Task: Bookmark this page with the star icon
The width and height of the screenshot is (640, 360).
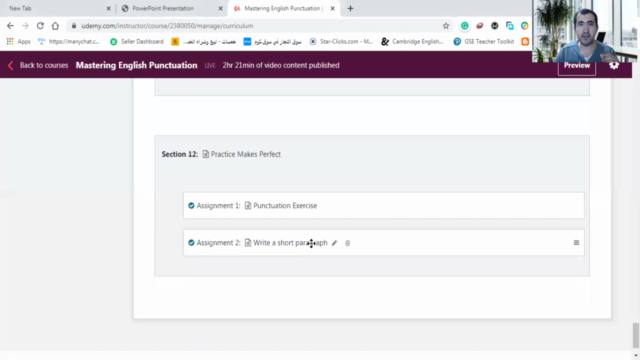Action: [x=446, y=26]
